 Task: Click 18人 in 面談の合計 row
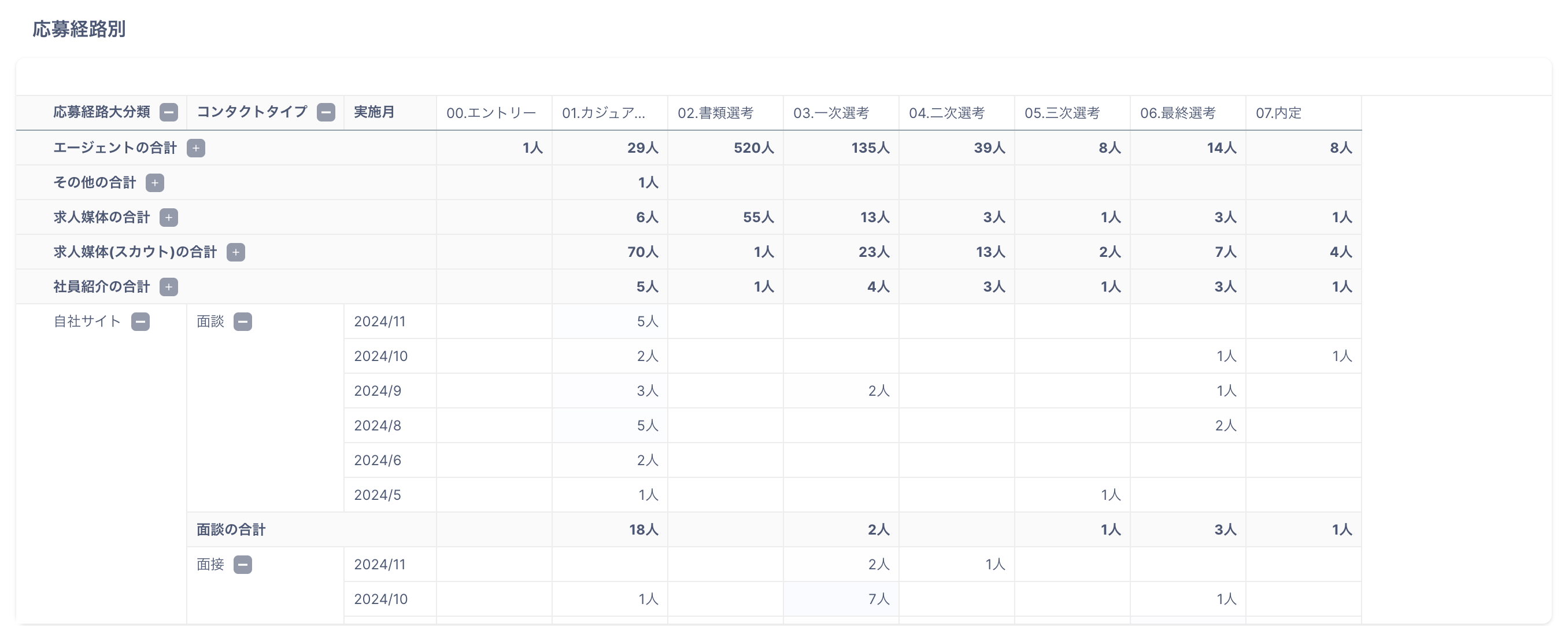tap(644, 530)
